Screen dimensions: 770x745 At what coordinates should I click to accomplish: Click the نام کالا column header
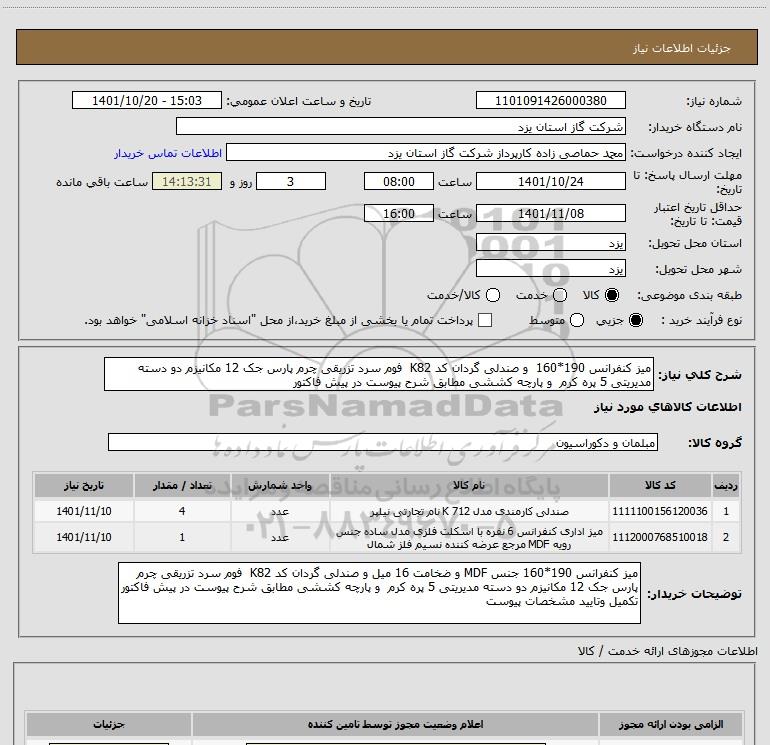(469, 485)
